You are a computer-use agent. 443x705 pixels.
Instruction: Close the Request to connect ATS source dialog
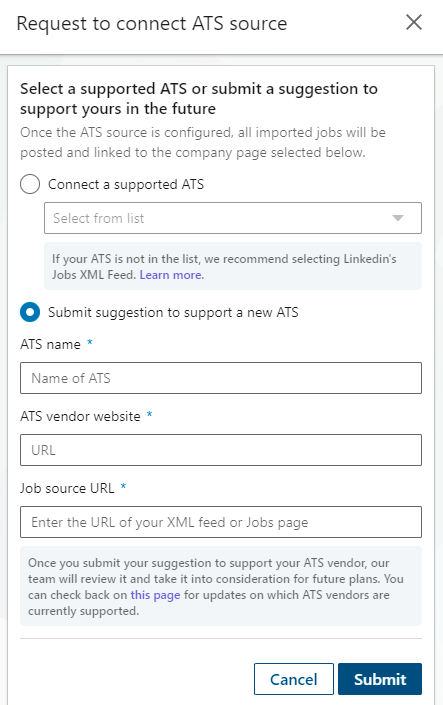(413, 22)
